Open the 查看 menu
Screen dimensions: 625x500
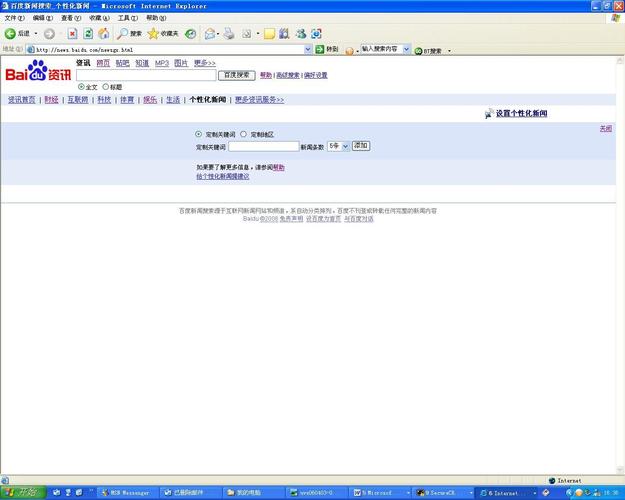click(x=71, y=18)
